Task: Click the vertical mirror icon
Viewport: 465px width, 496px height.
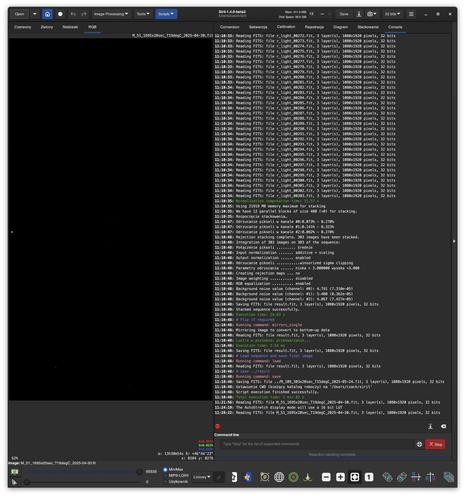Action: 430,477
